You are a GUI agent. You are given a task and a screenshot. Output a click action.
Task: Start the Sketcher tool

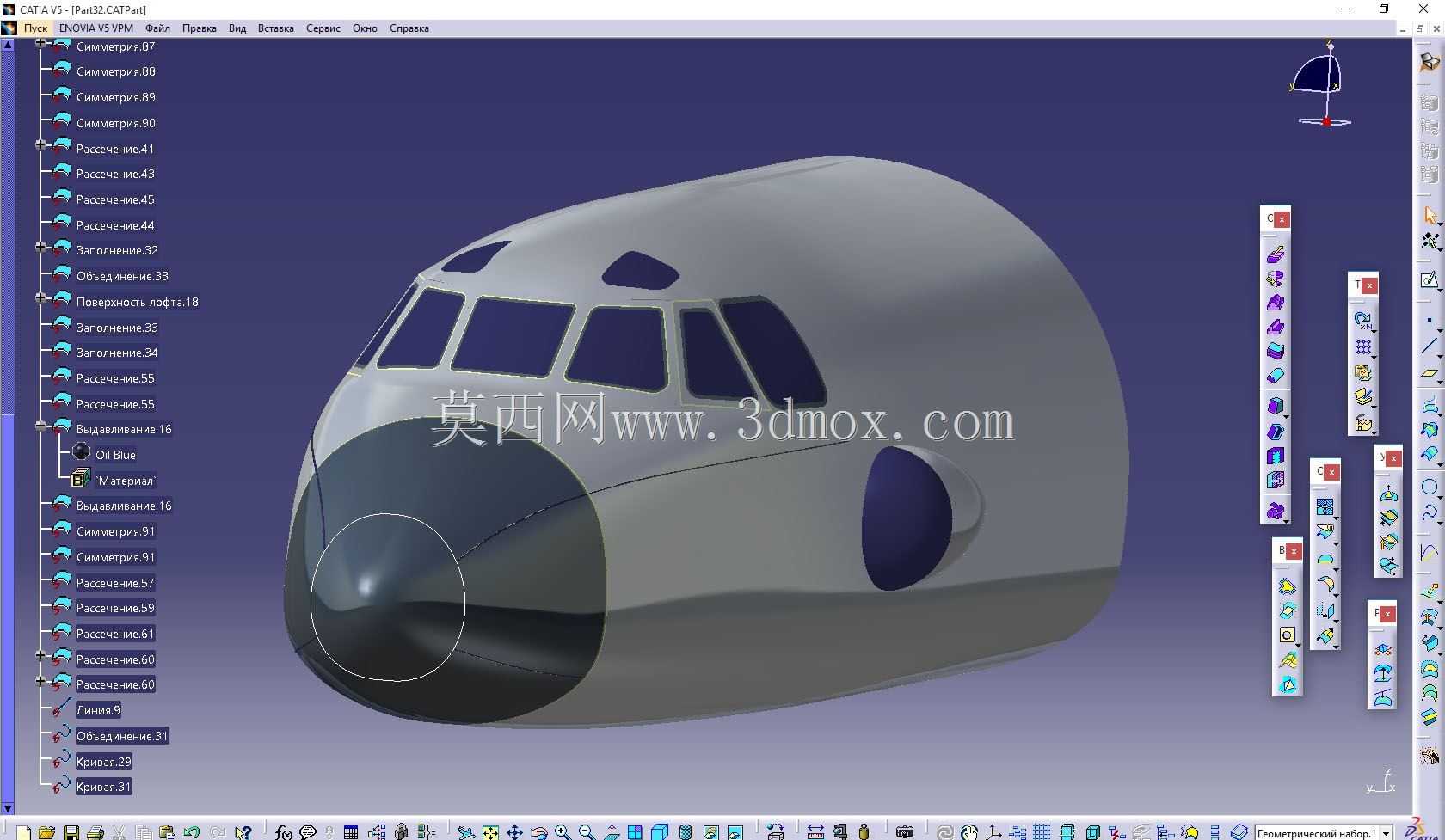1429,280
